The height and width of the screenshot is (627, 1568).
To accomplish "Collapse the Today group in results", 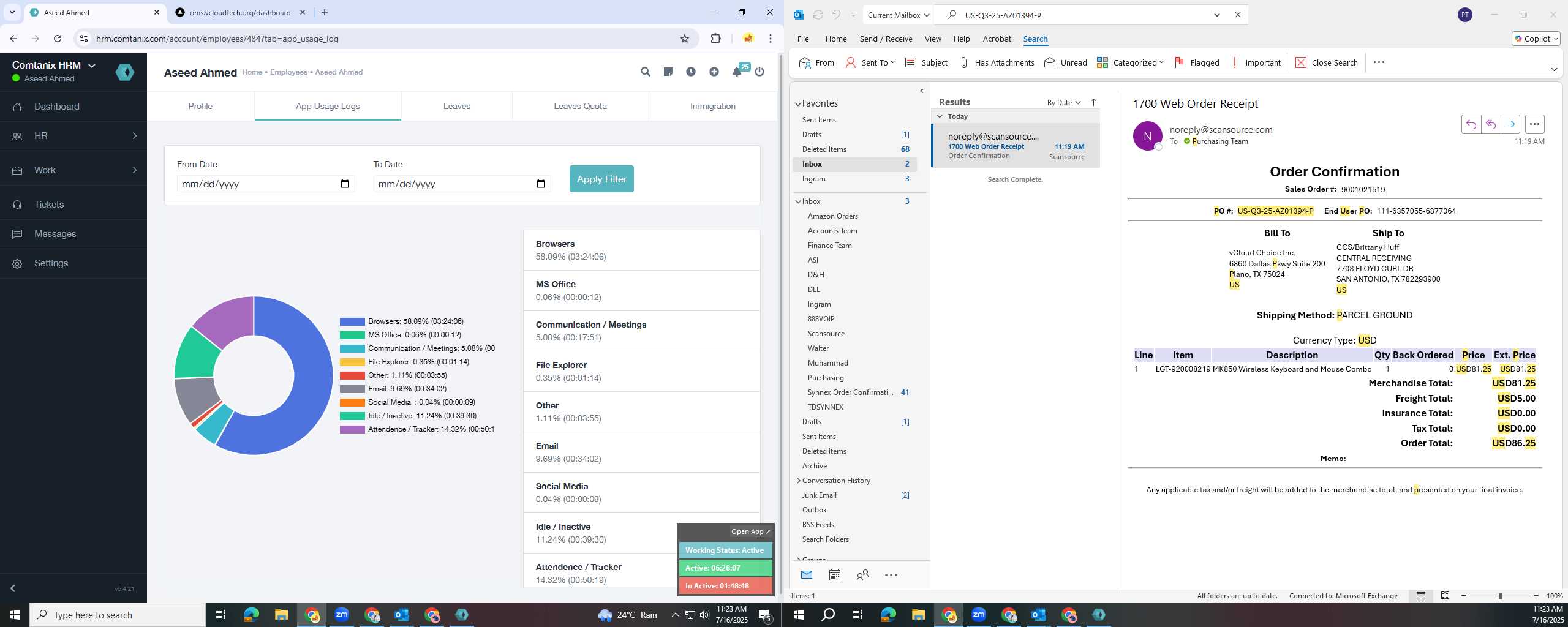I will click(x=940, y=116).
